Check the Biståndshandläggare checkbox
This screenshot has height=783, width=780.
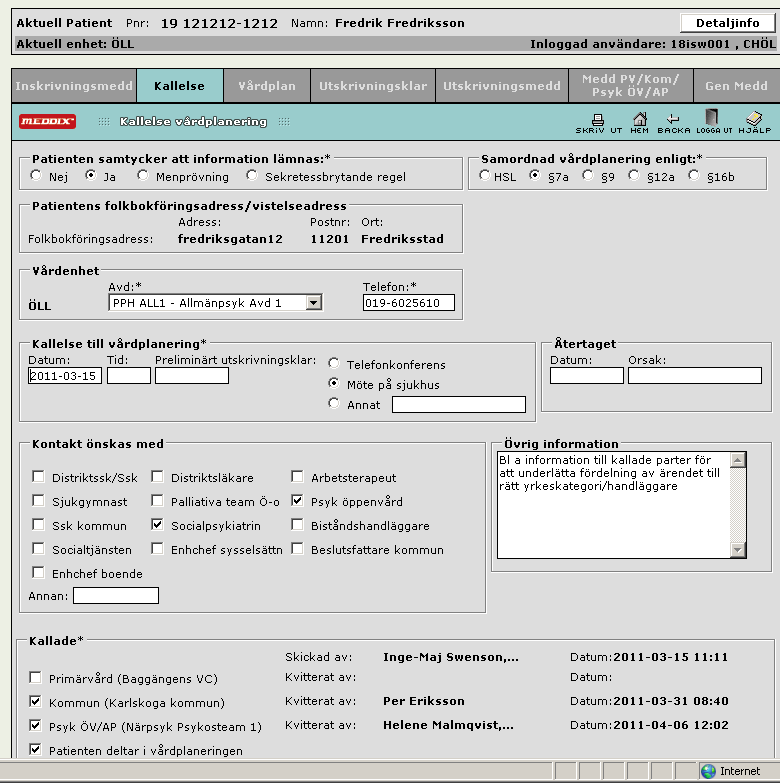pos(297,524)
